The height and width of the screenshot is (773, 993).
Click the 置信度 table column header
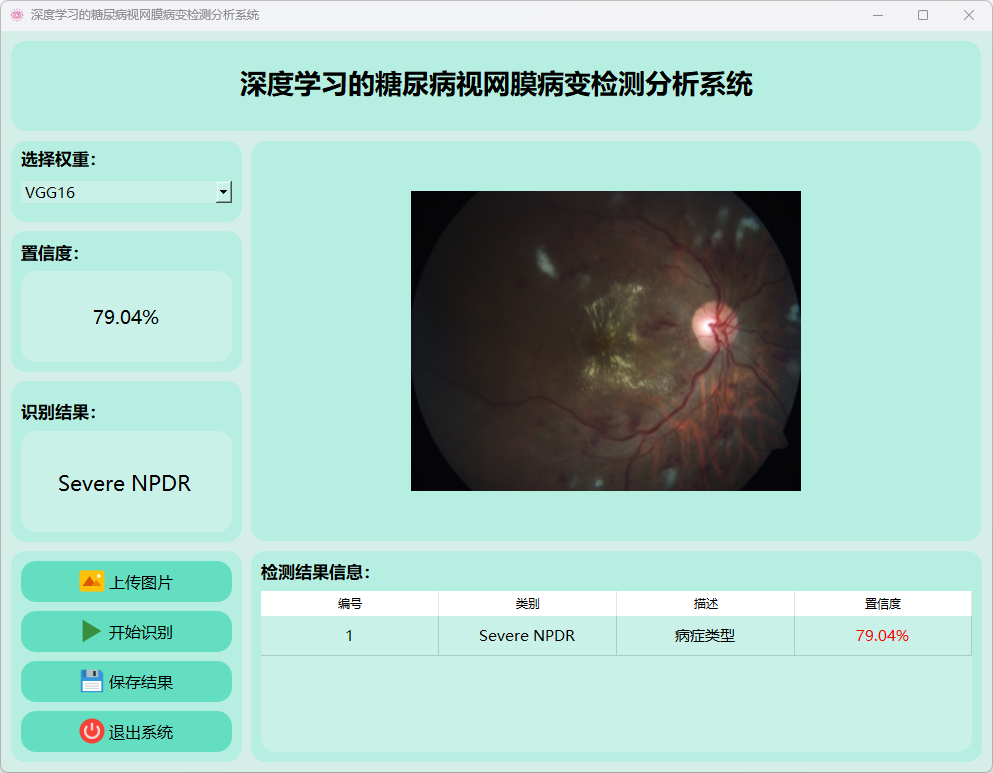point(882,604)
